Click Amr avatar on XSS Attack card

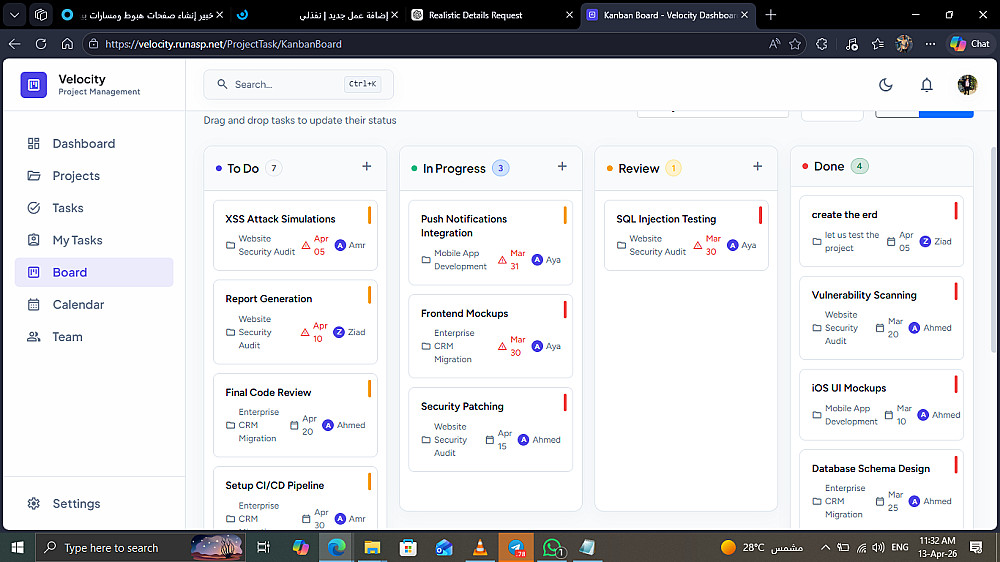(x=341, y=245)
